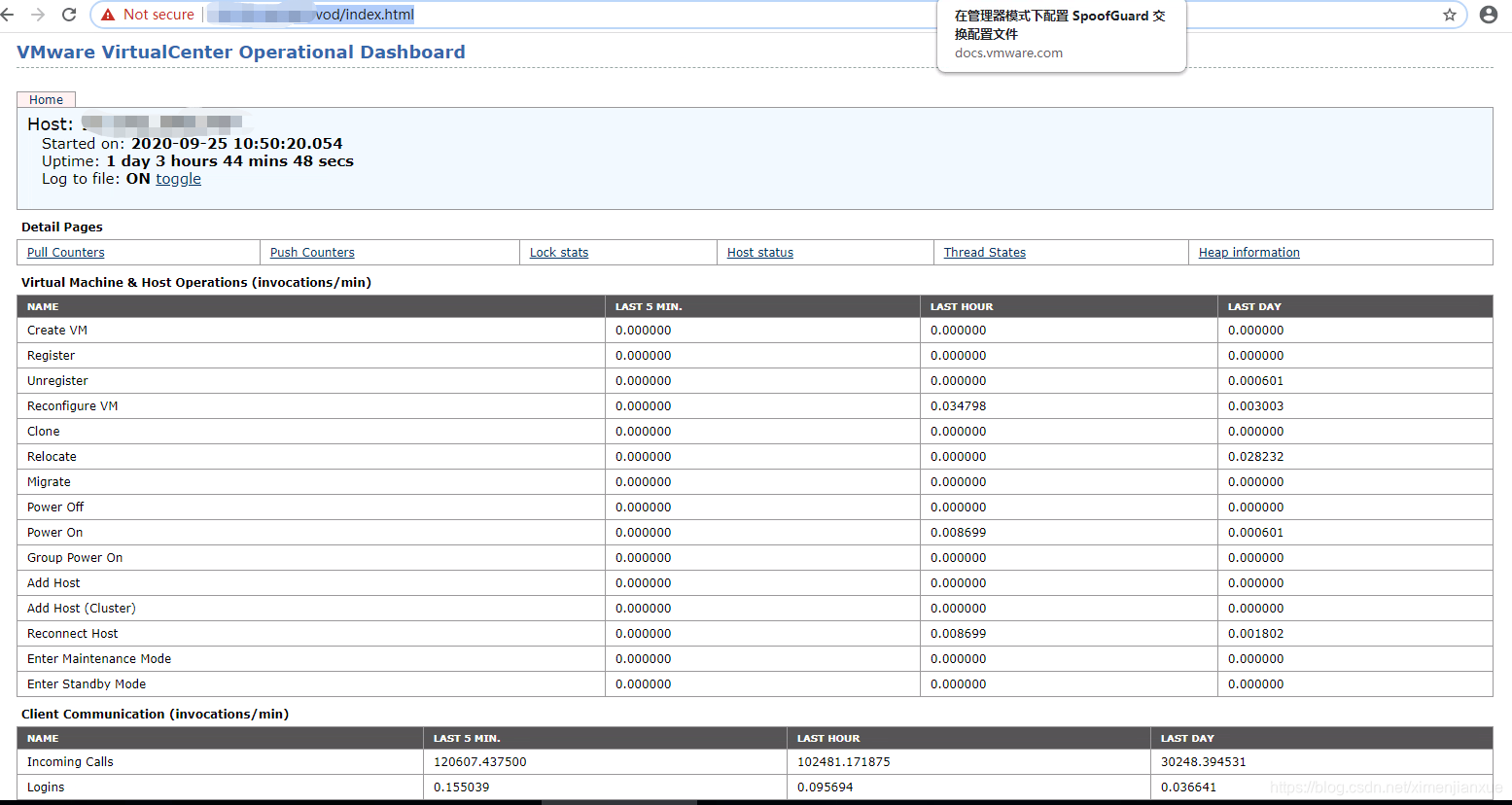Open the Thread States page
The image size is (1512, 805).
(985, 252)
